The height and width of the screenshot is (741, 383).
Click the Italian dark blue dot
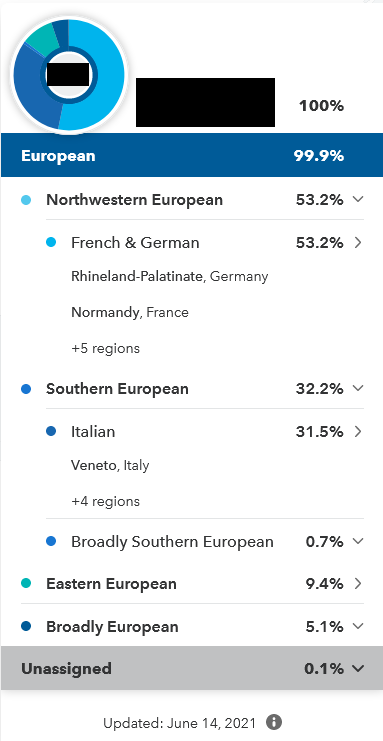51,431
